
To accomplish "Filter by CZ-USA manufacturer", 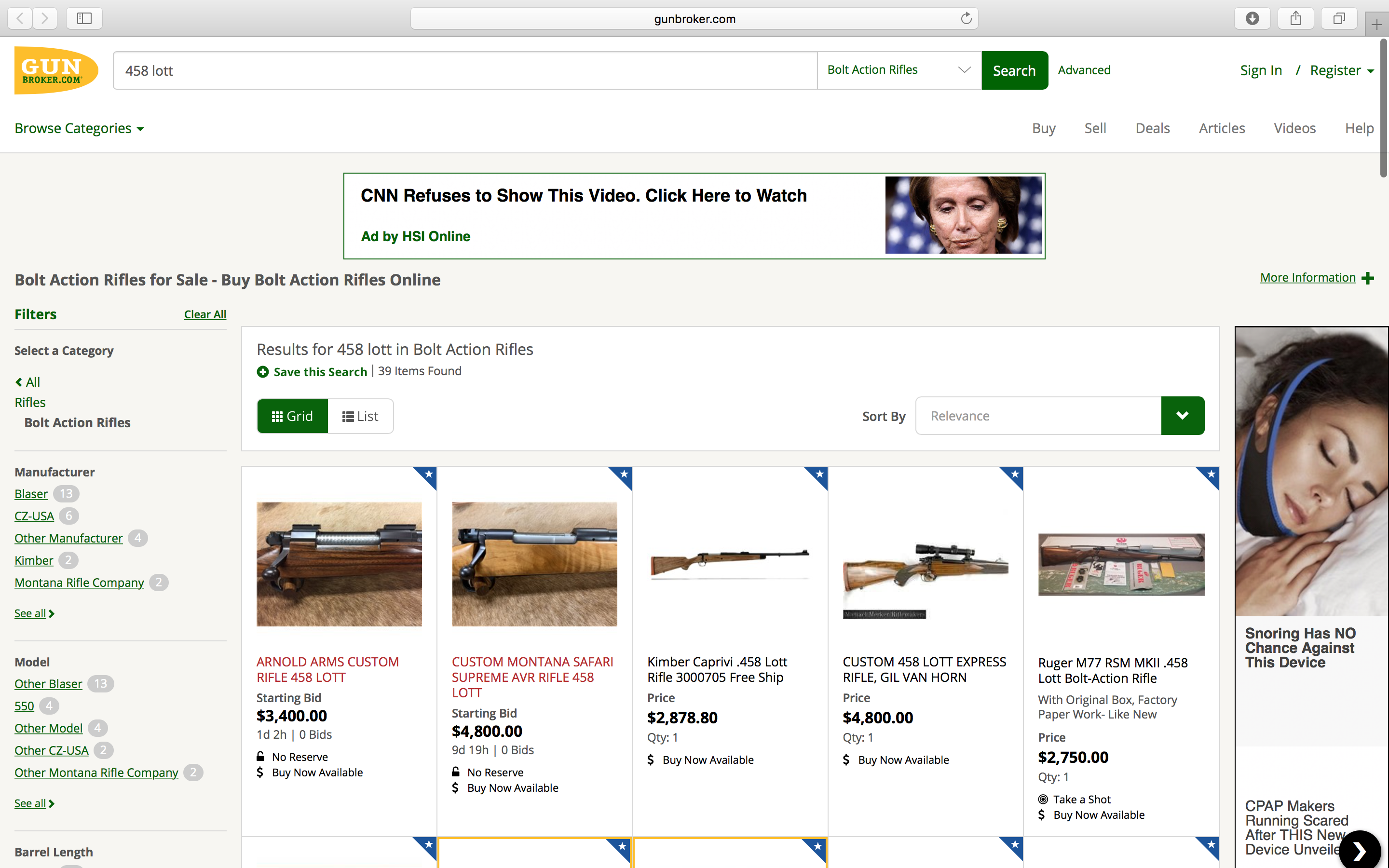I will [34, 515].
